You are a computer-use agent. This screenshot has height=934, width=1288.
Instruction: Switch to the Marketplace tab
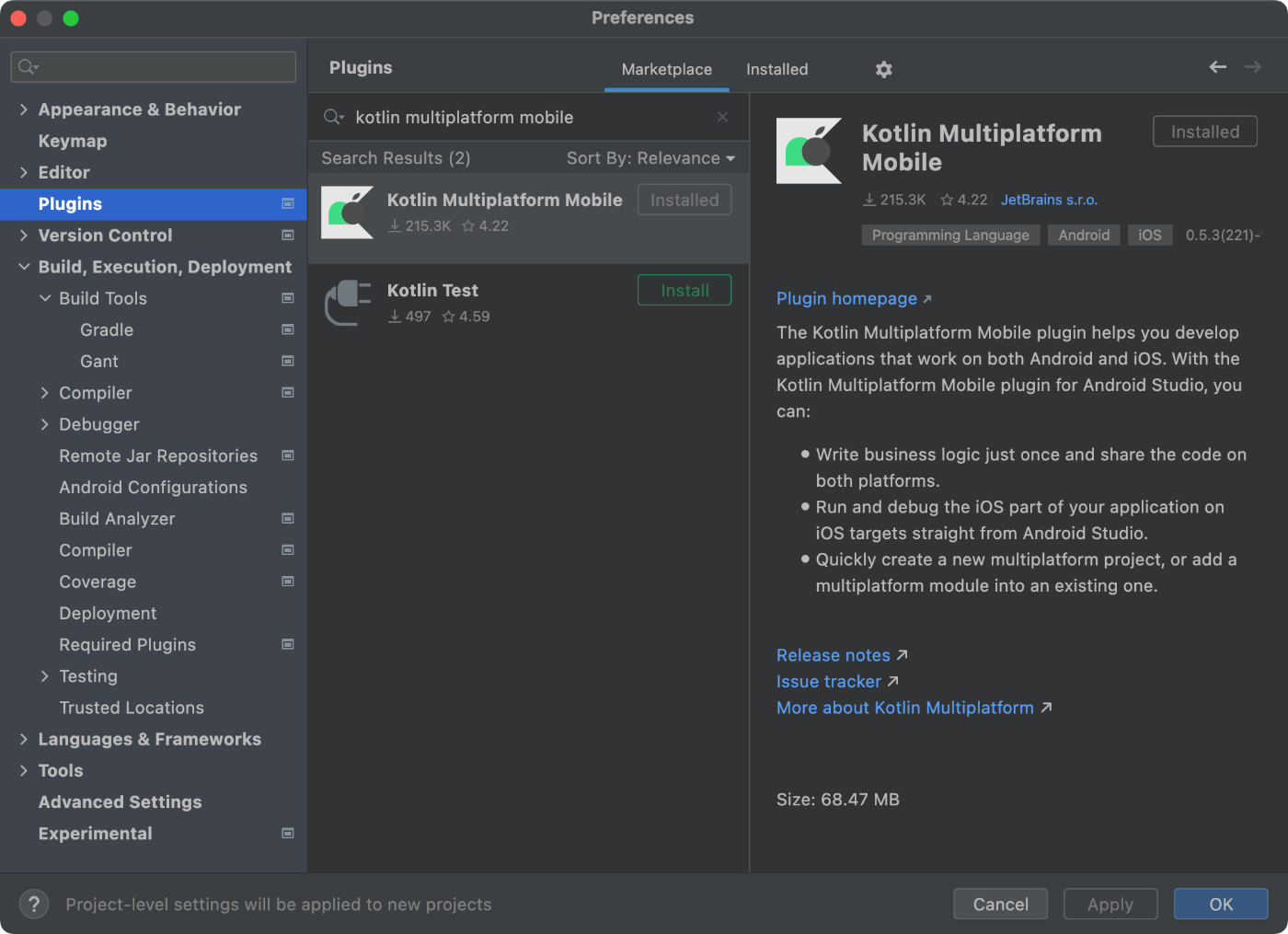[x=667, y=69]
